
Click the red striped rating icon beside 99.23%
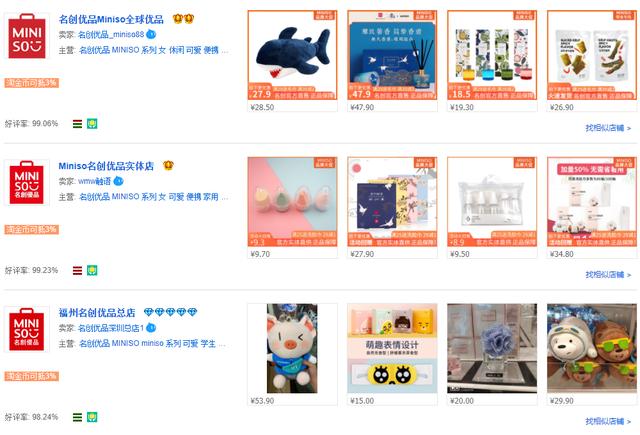(77, 271)
